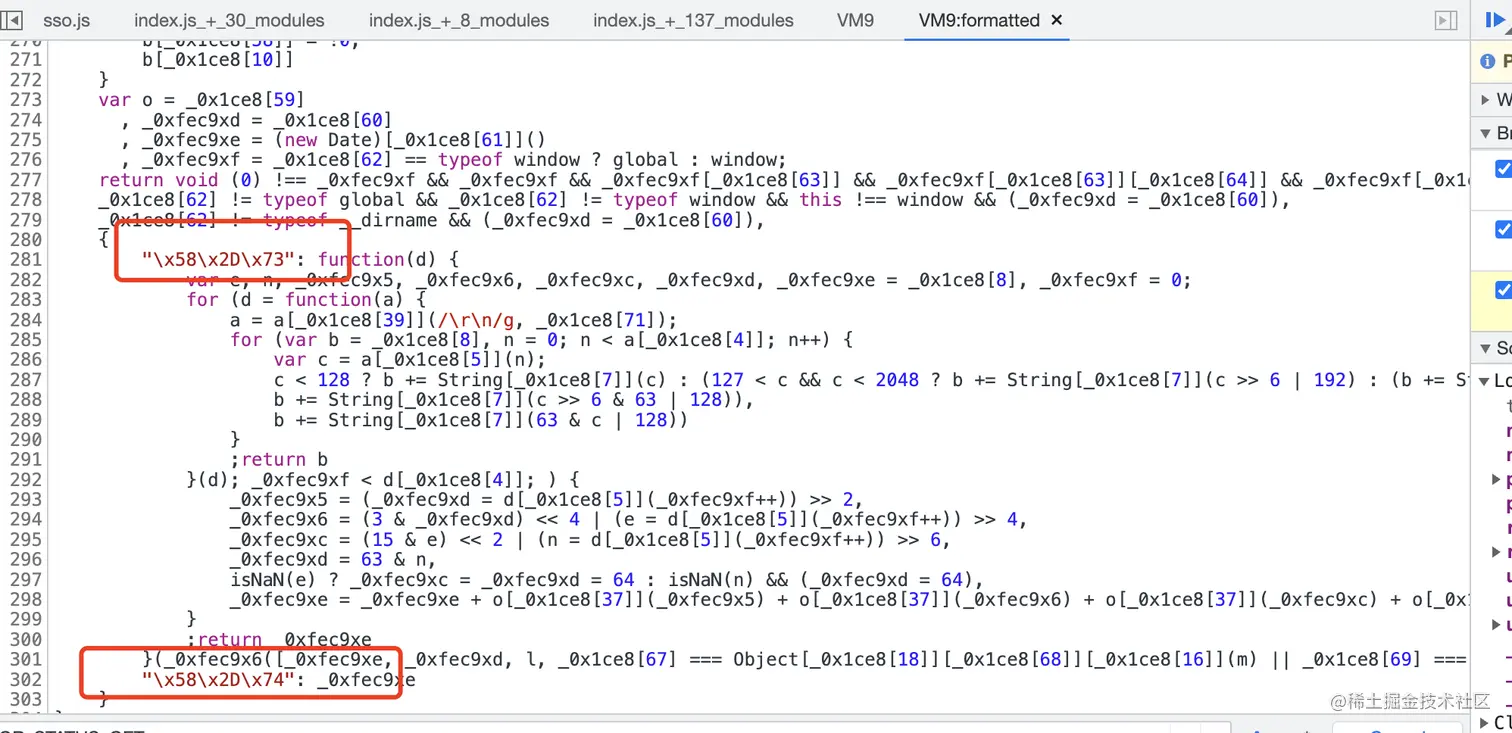Collapse the Scope section arrow
Viewport: 1512px width, 733px height.
tap(1485, 348)
